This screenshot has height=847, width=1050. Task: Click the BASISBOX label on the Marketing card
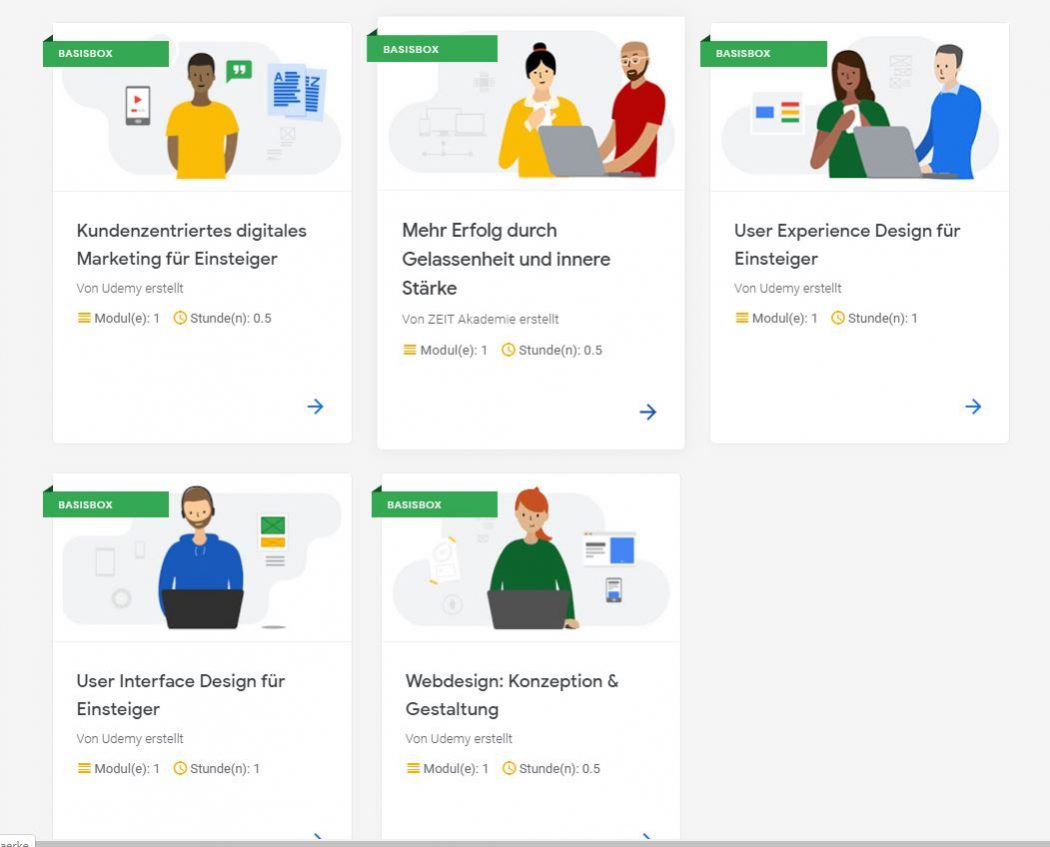[x=106, y=54]
